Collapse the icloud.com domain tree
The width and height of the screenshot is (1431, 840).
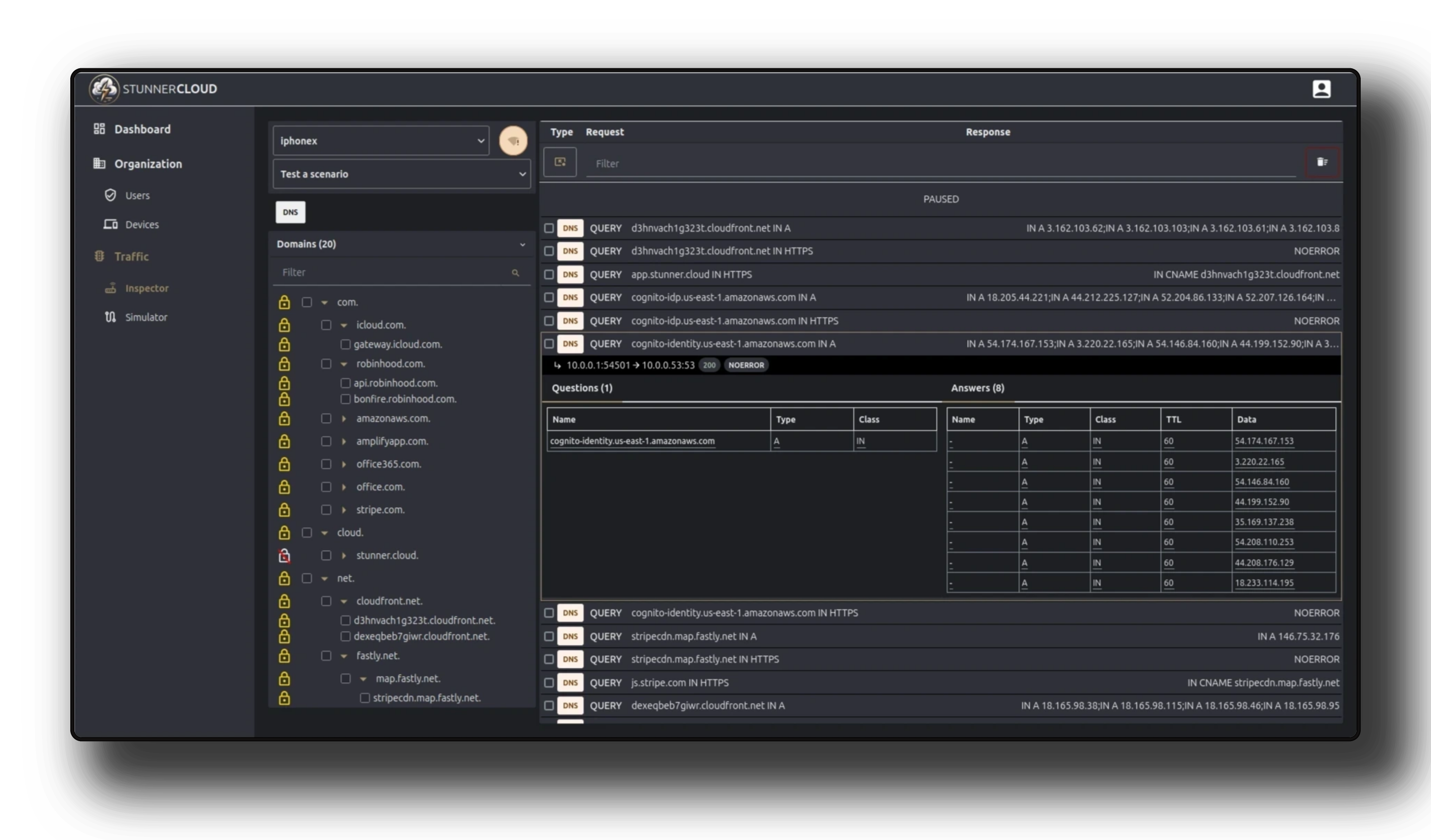pyautogui.click(x=344, y=325)
